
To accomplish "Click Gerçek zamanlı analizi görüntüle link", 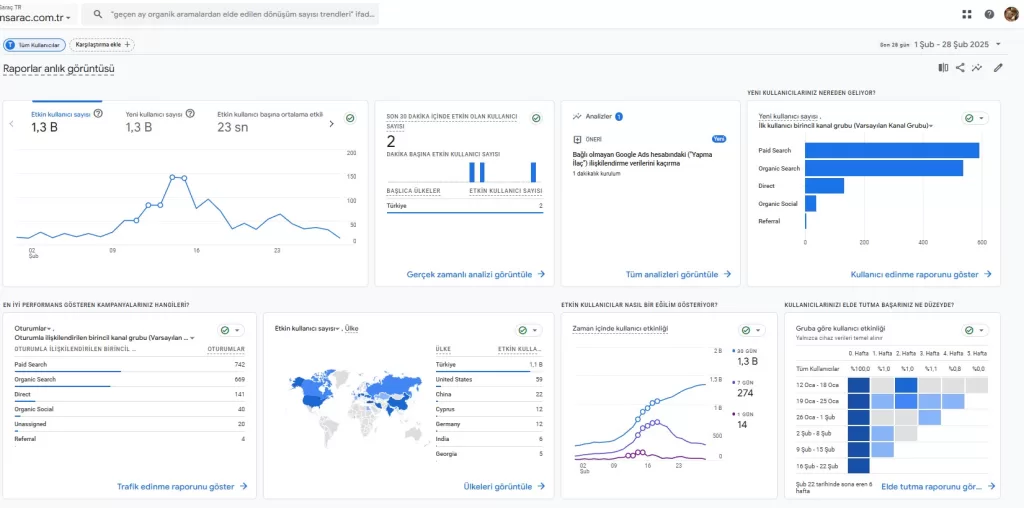I will coord(476,273).
